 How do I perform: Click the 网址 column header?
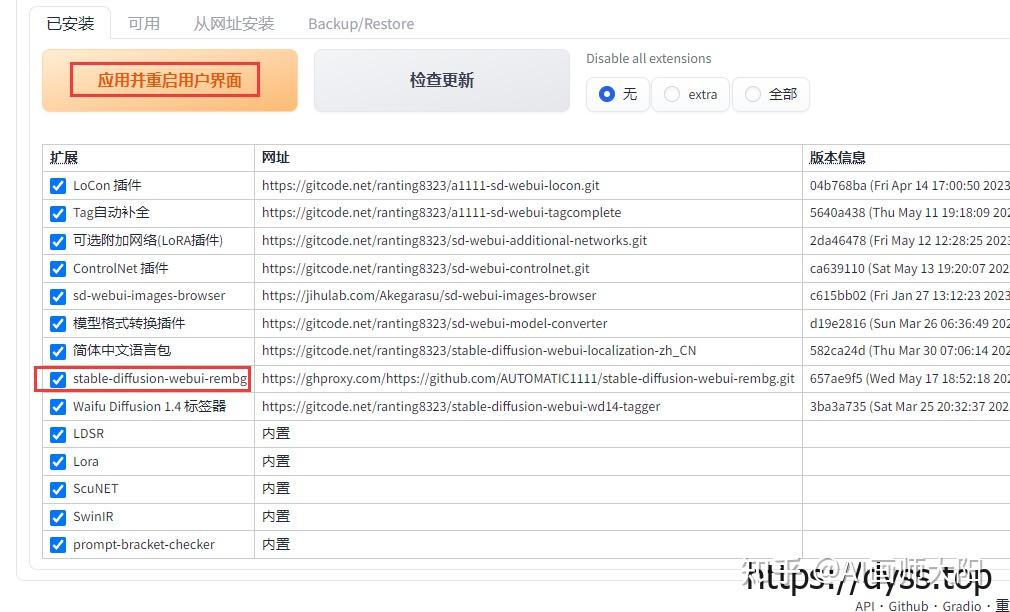point(276,158)
